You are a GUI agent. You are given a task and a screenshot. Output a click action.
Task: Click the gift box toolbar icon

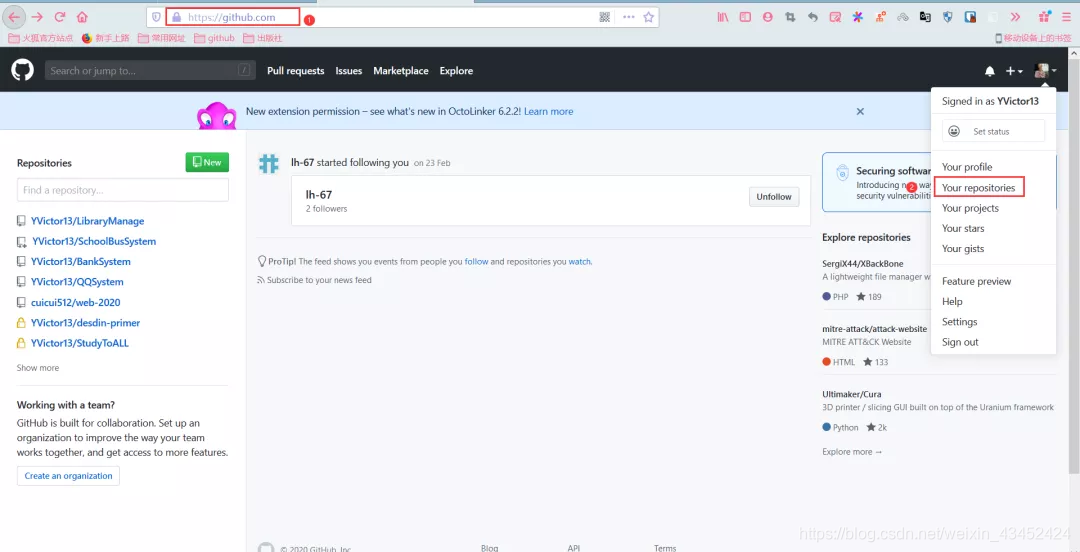coord(1045,17)
